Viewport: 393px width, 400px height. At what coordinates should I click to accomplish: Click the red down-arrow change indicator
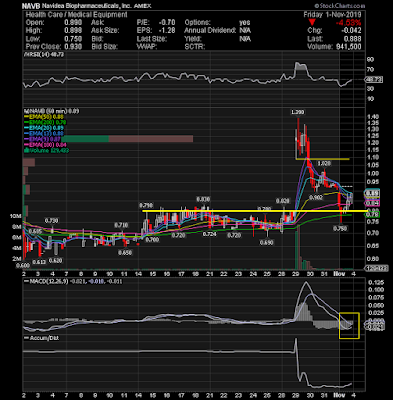pos(312,22)
